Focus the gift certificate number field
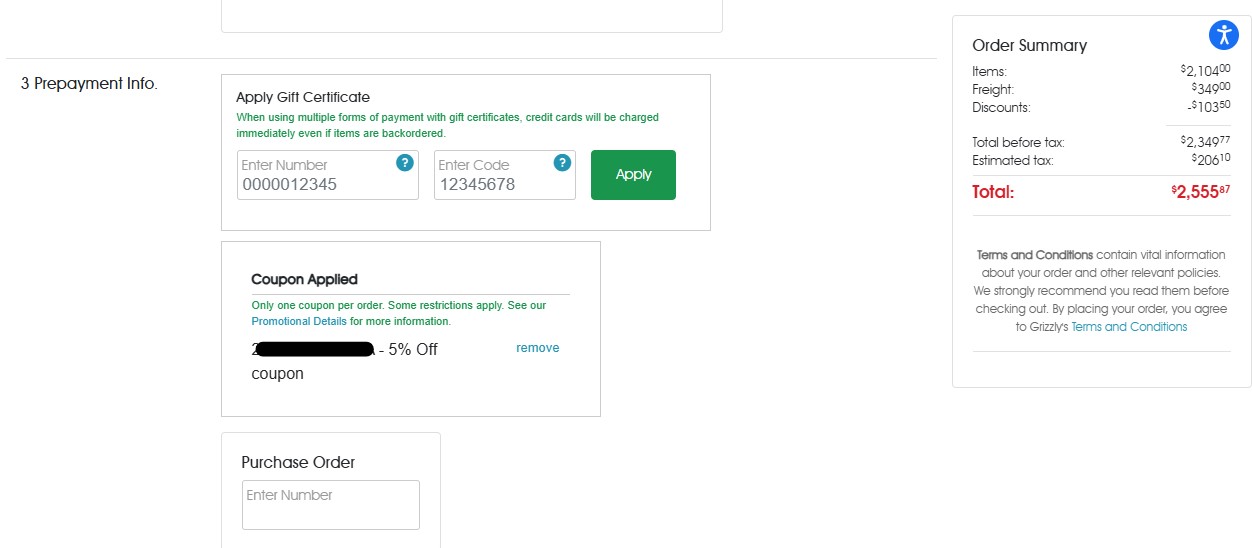 coord(315,184)
